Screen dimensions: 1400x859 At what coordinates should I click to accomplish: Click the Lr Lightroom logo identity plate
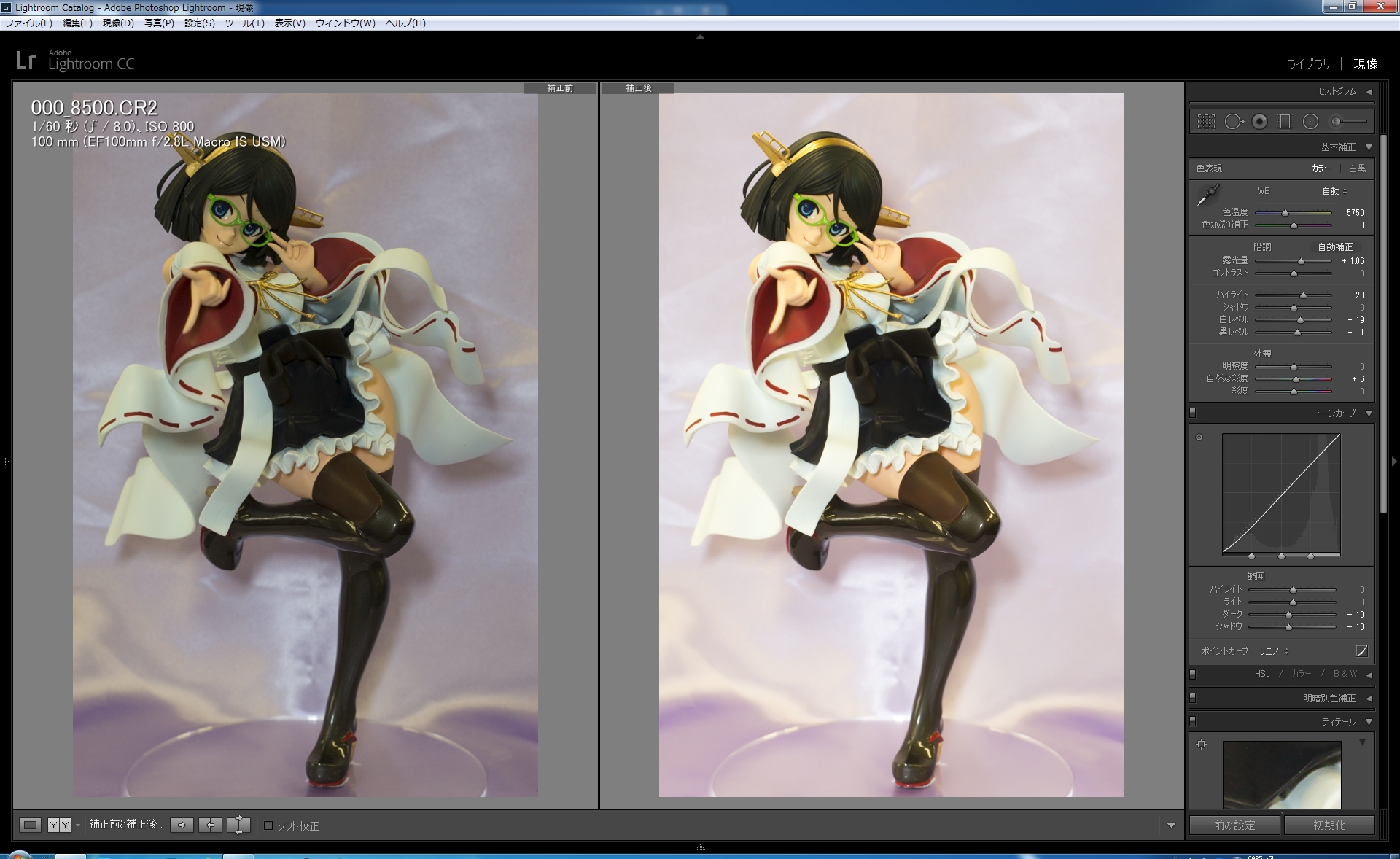[74, 61]
